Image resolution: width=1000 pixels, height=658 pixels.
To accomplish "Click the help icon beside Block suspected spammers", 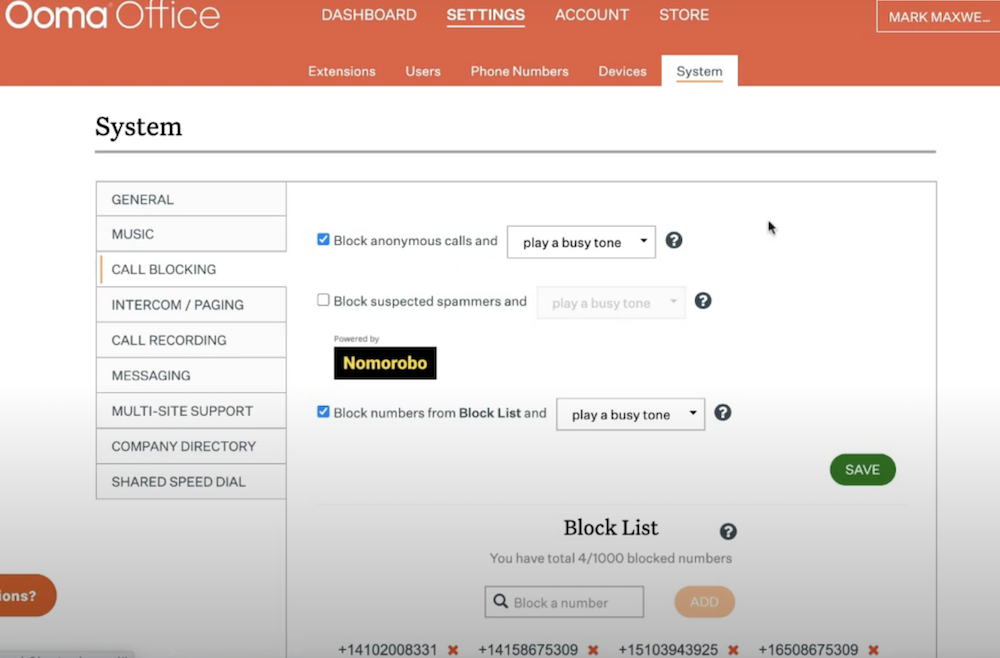I will point(703,300).
